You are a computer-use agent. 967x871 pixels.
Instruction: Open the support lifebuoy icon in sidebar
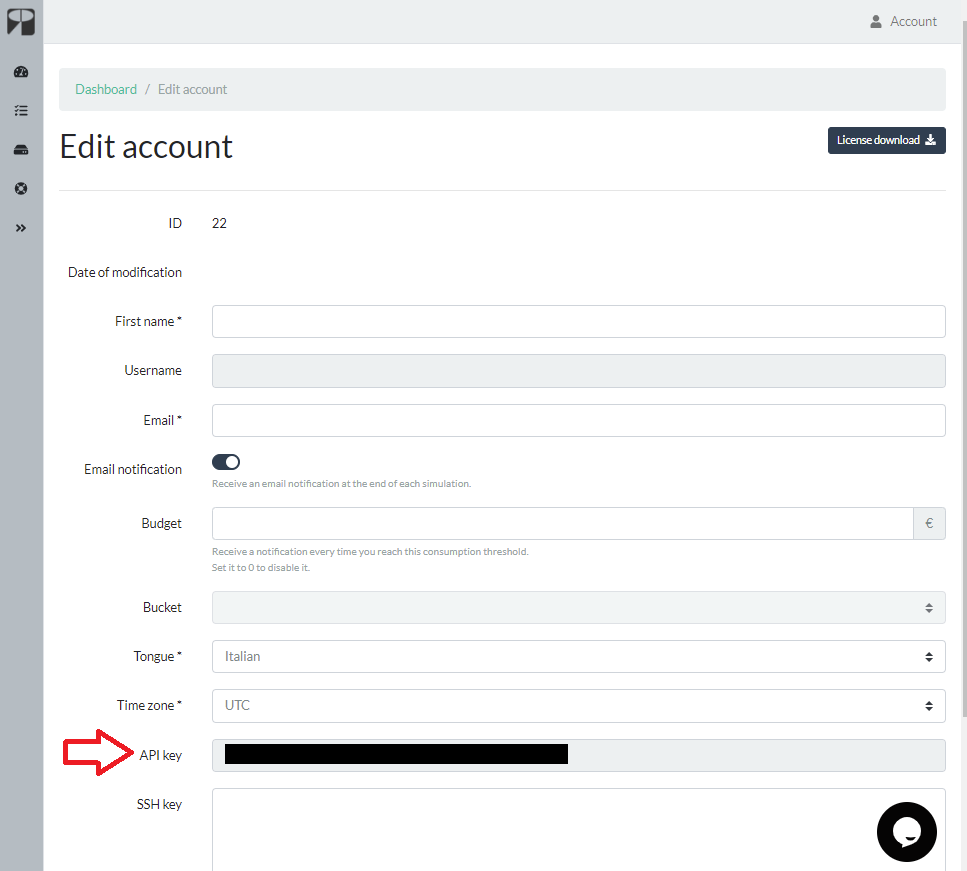(21, 189)
